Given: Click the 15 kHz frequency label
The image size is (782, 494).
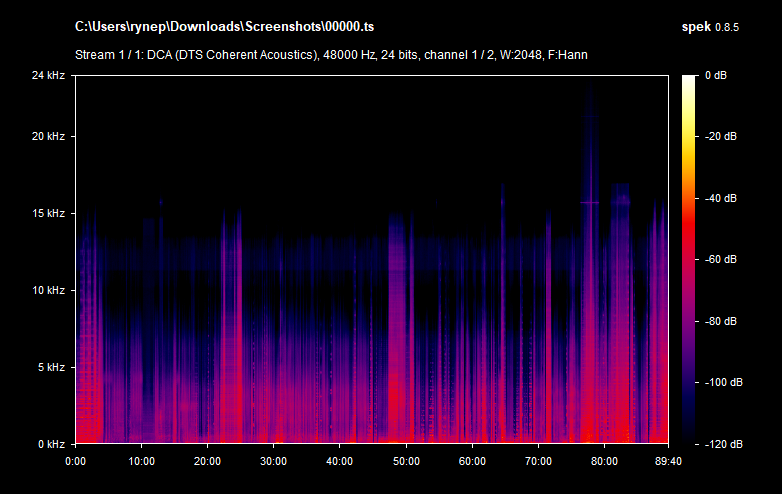Looking at the screenshot, I should click(47, 214).
